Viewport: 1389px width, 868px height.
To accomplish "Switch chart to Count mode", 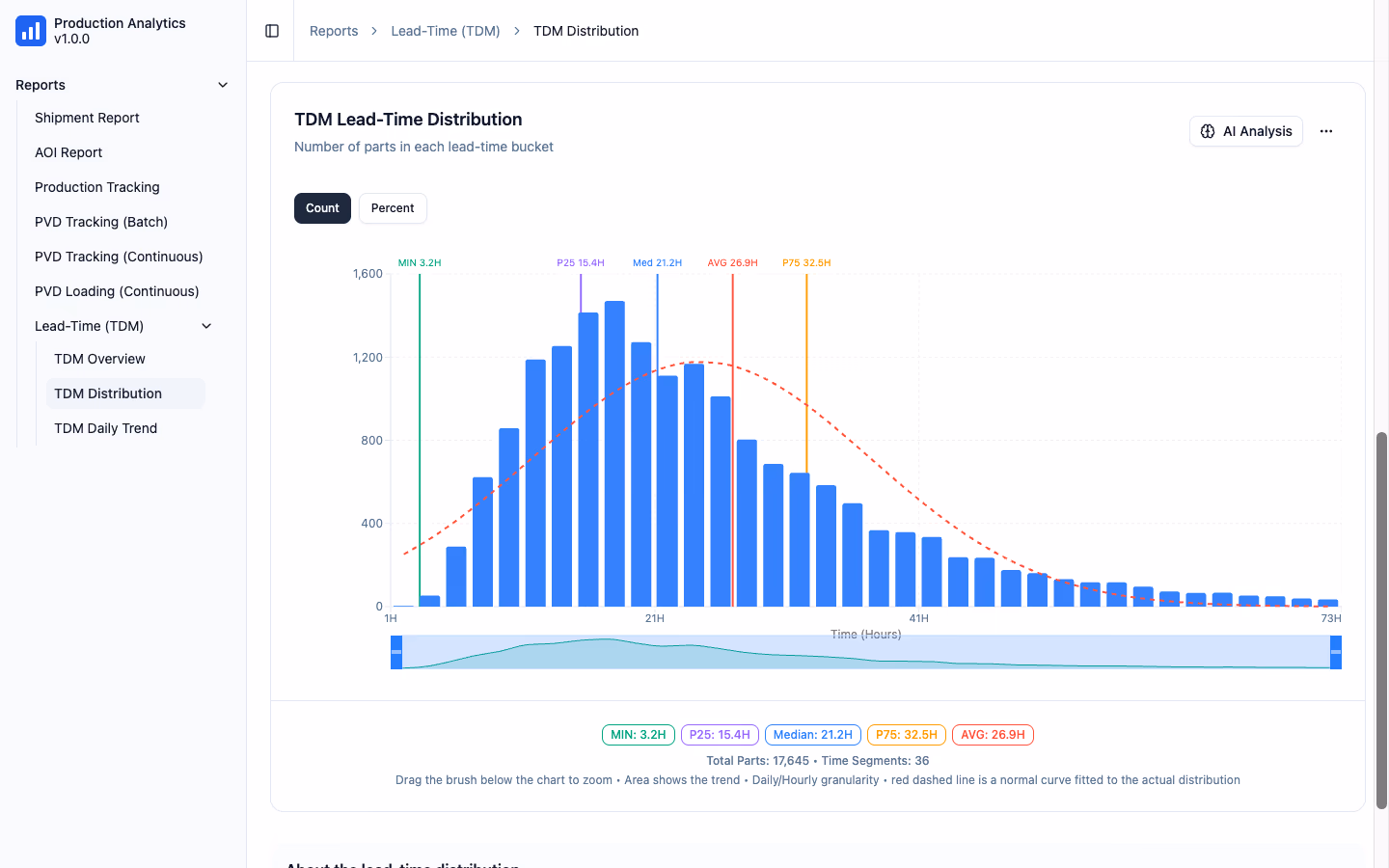I will [x=322, y=208].
